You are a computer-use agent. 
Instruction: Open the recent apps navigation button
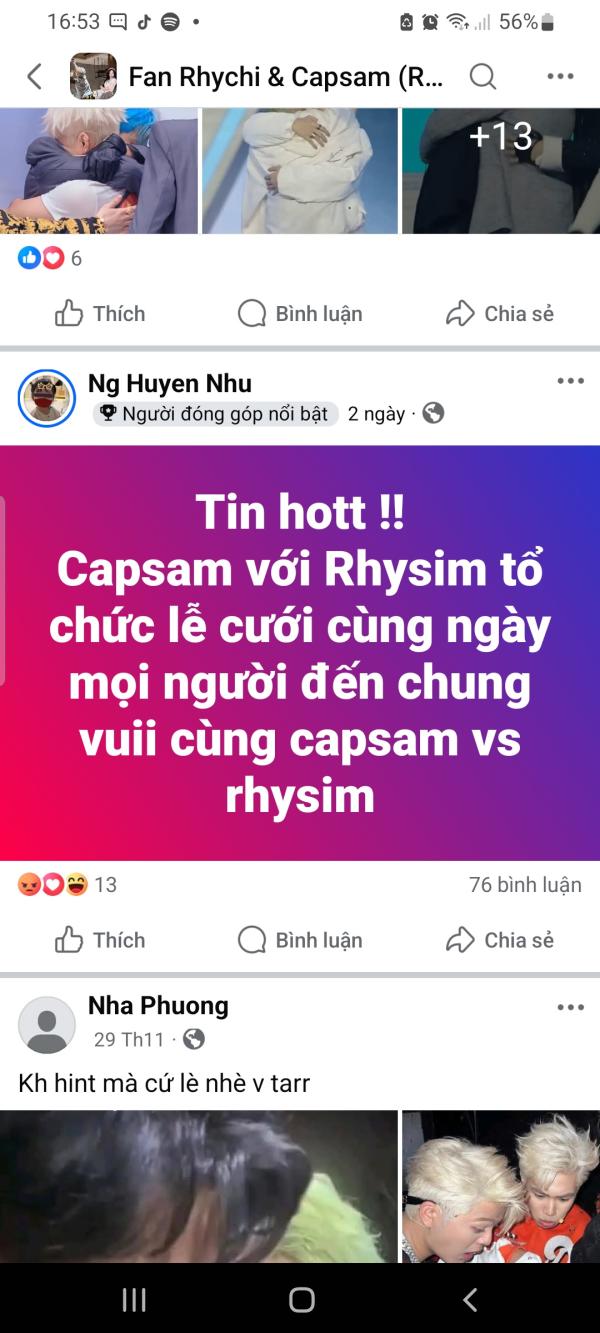[134, 1299]
